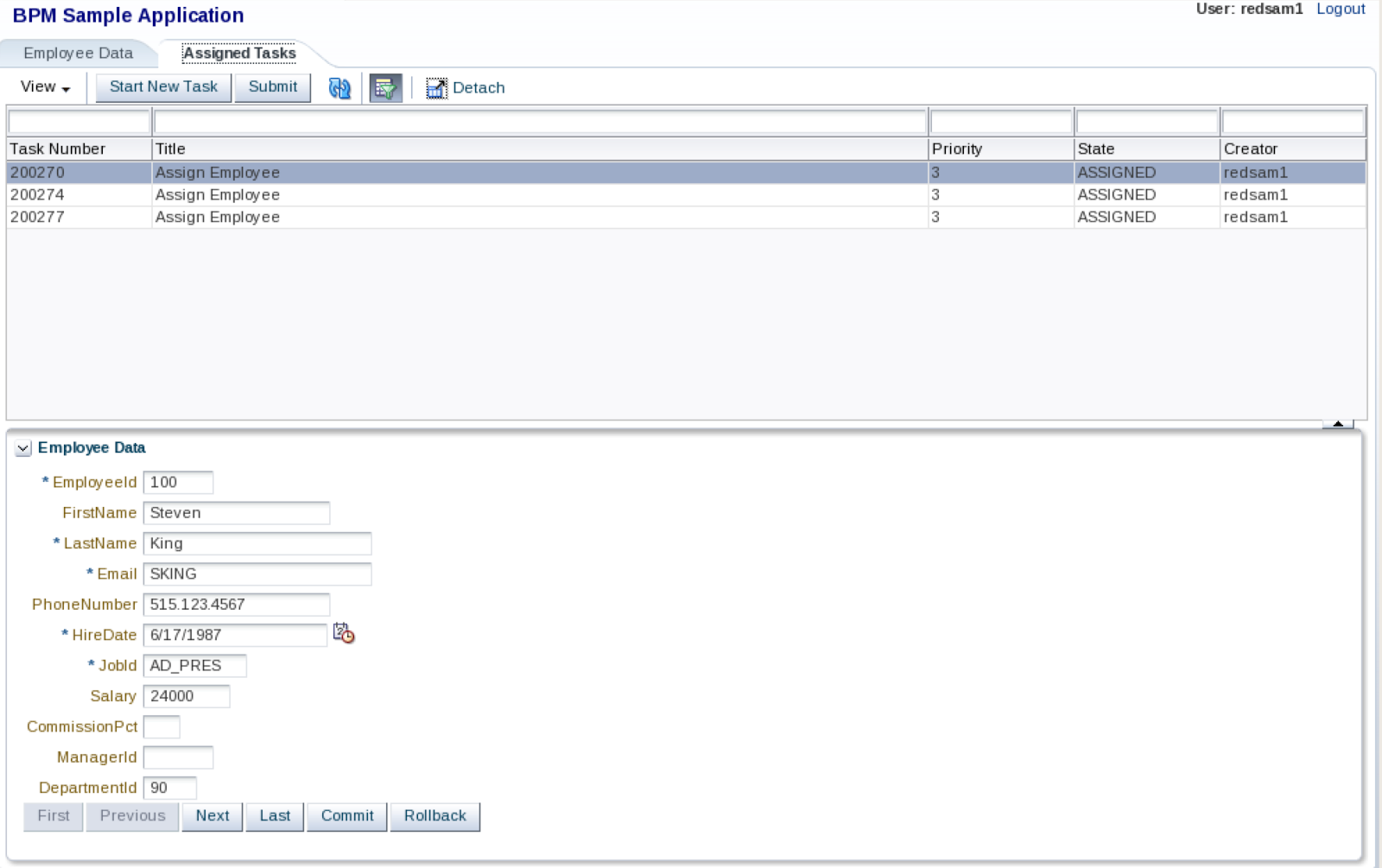This screenshot has width=1382, height=868.
Task: Commit the employee data changes
Action: [347, 816]
